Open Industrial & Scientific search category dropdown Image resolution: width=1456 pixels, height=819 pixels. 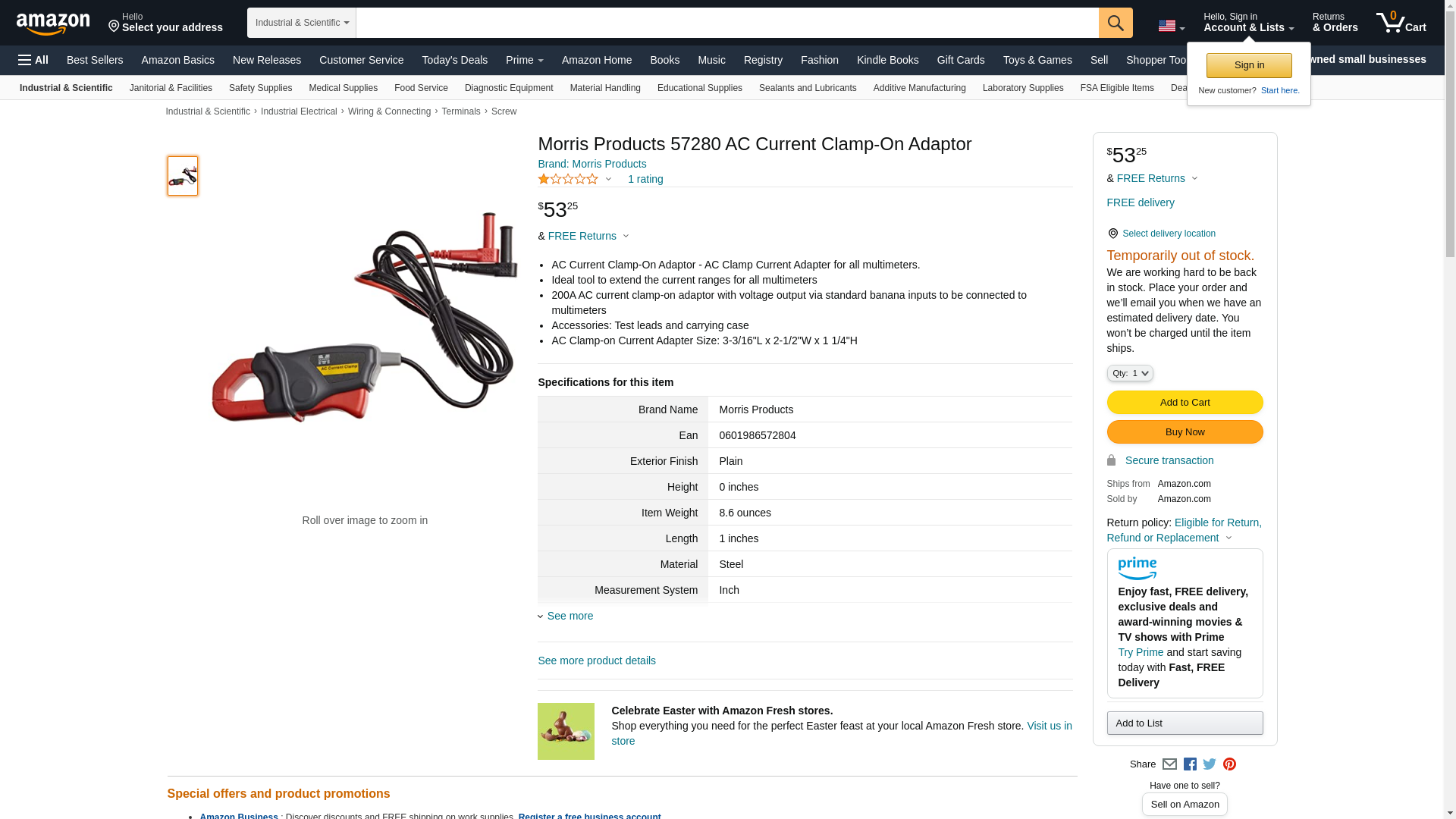click(302, 23)
